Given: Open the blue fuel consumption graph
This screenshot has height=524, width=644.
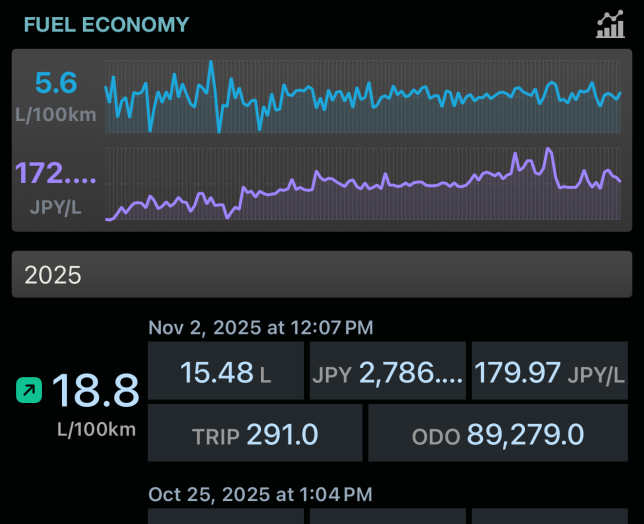Looking at the screenshot, I should click(363, 97).
